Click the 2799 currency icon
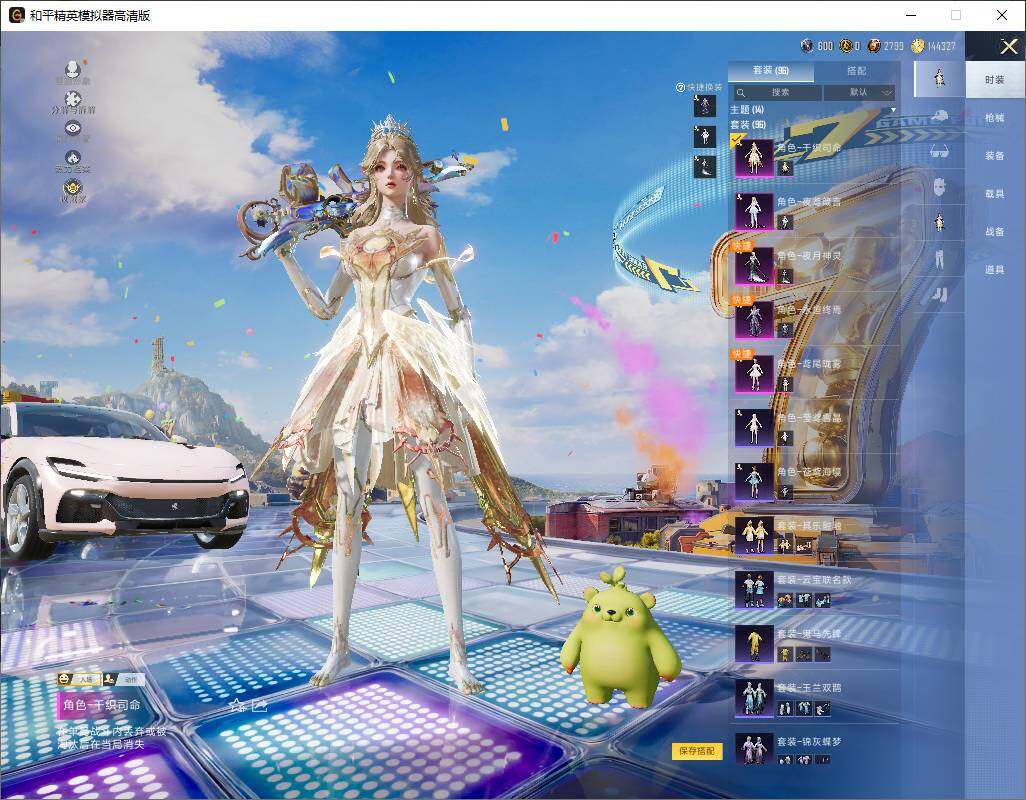This screenshot has width=1026, height=800. click(874, 46)
